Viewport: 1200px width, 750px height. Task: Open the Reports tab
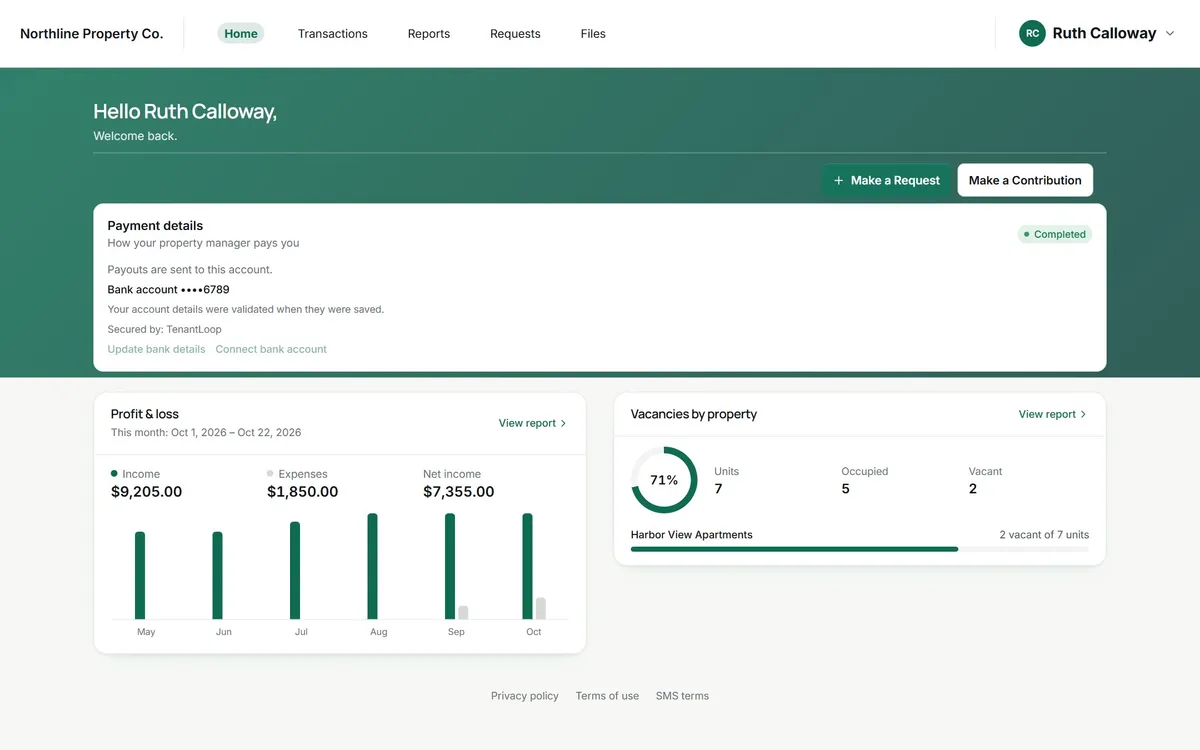tap(429, 33)
